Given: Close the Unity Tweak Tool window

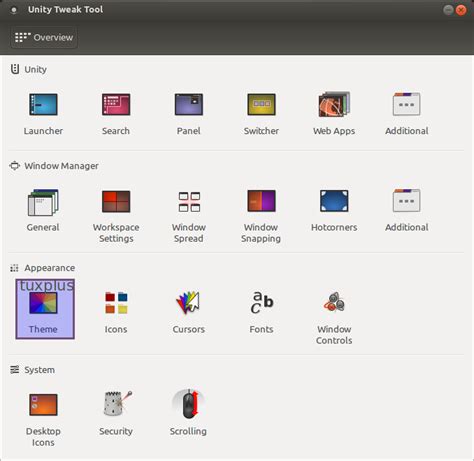Looking at the screenshot, I should (461, 10).
